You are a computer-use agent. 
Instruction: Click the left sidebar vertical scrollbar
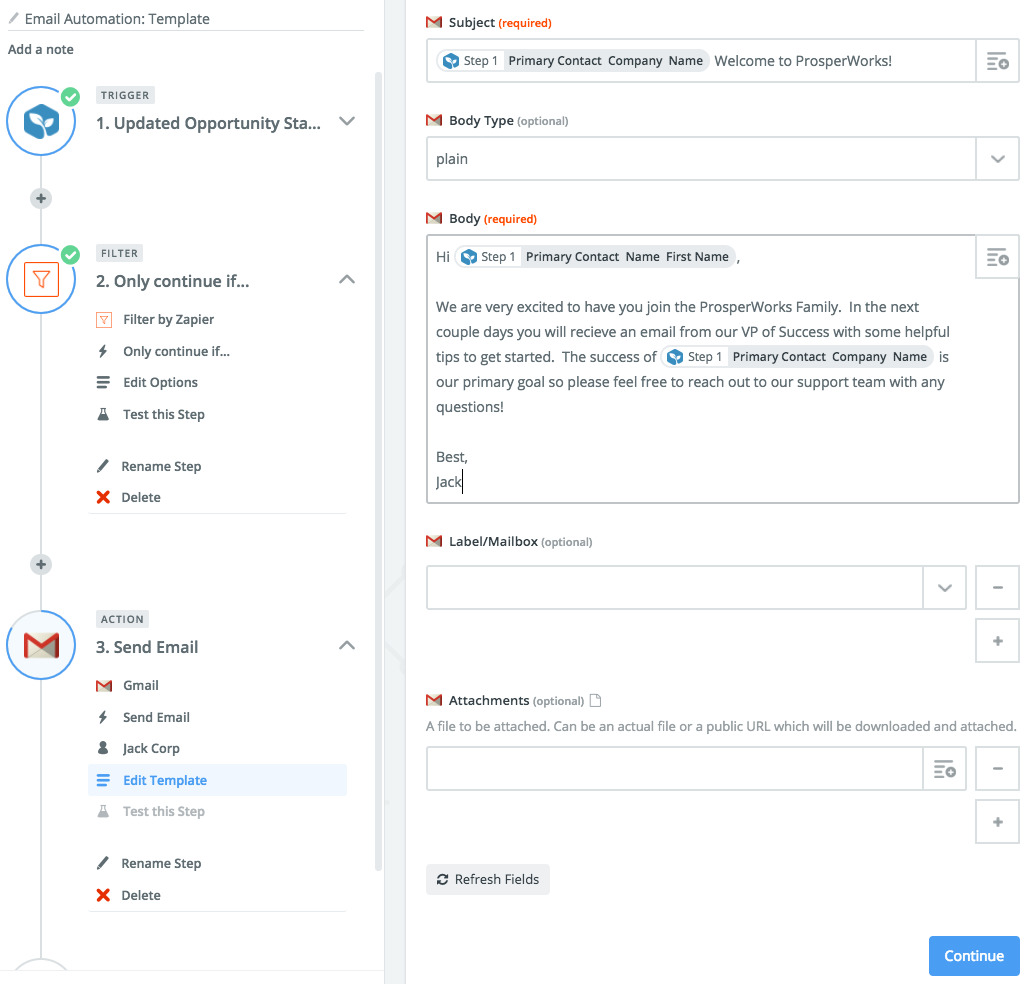pos(378,472)
